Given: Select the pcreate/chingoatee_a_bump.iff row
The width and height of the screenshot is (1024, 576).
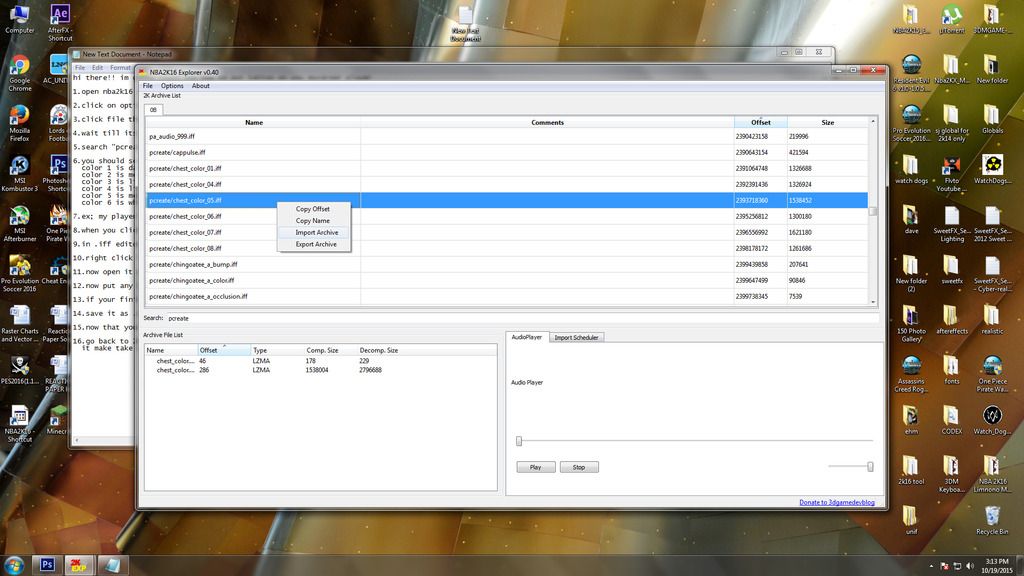Looking at the screenshot, I should pos(507,264).
